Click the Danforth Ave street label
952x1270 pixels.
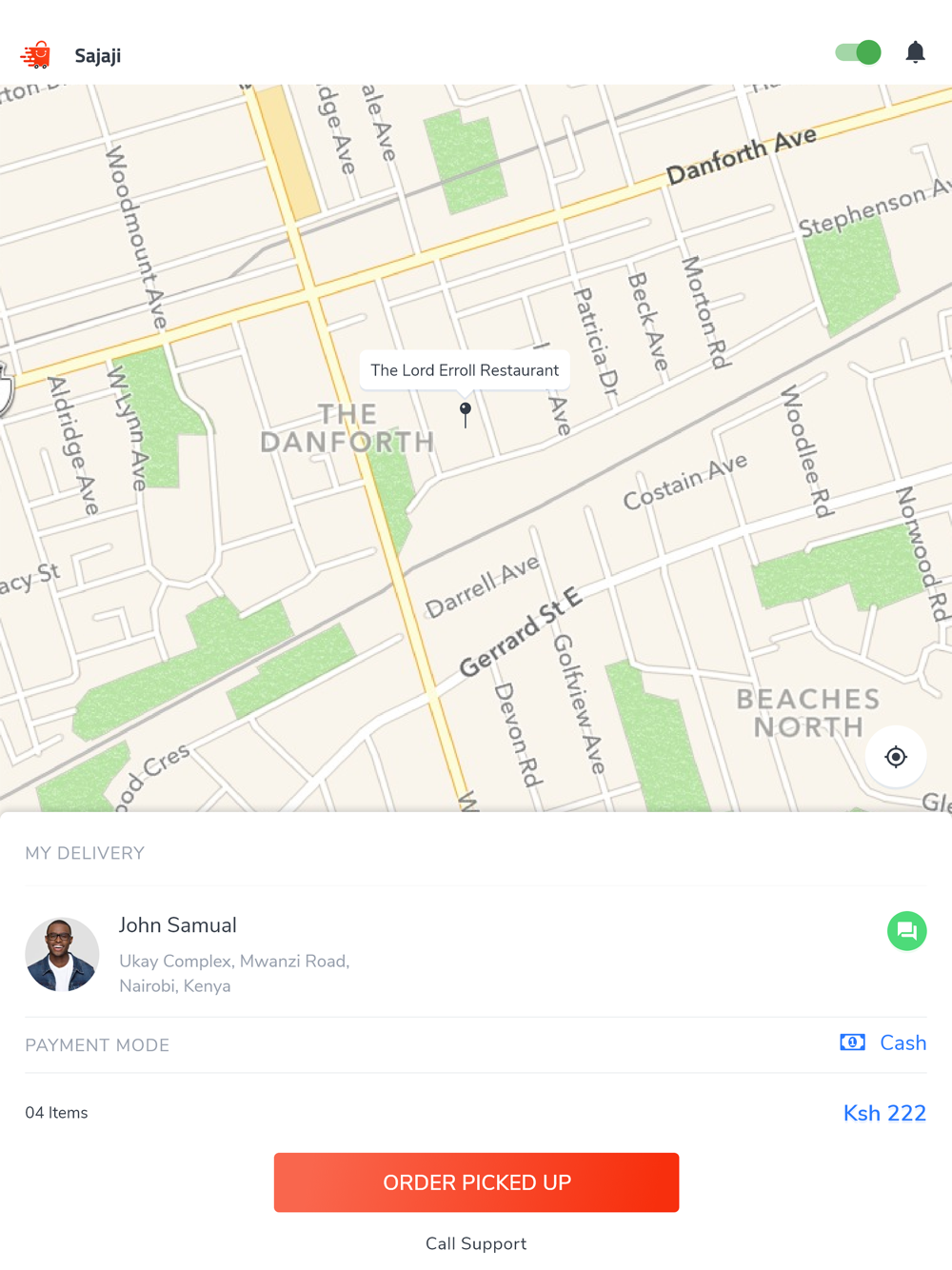click(741, 157)
